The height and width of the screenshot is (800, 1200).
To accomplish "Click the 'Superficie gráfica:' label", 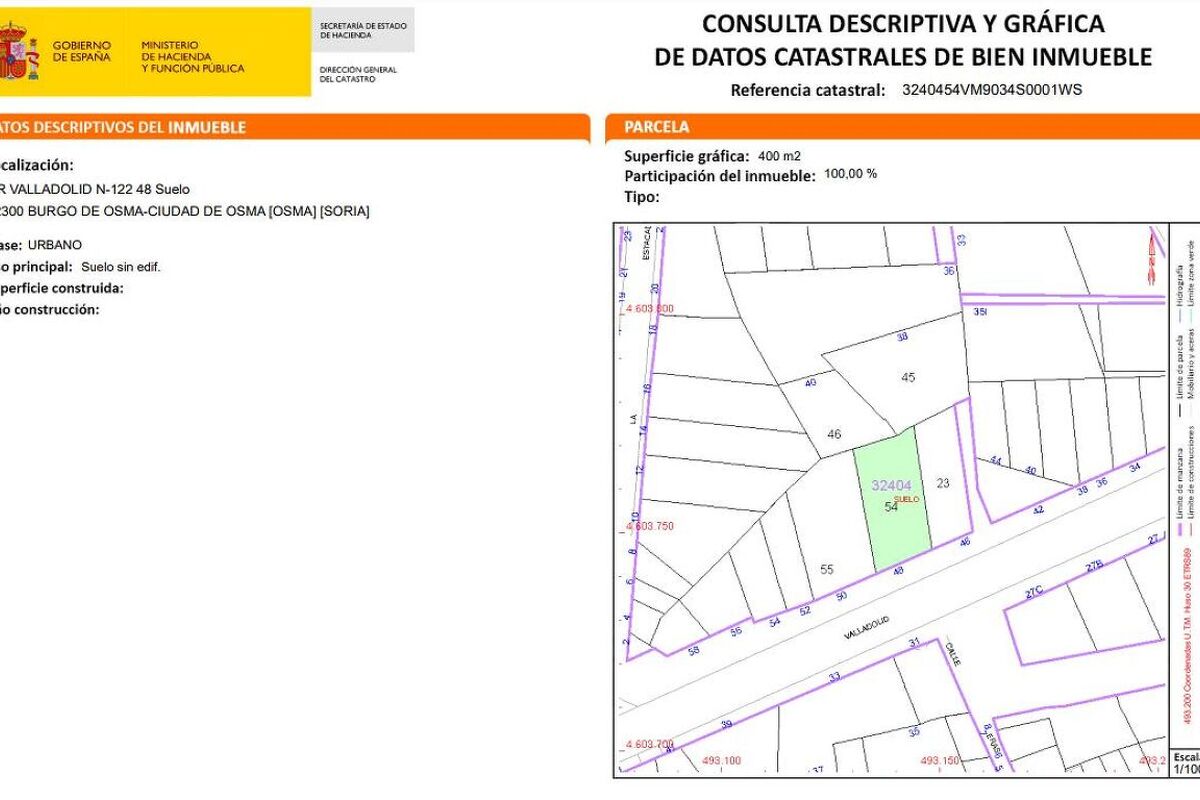I will (x=687, y=156).
